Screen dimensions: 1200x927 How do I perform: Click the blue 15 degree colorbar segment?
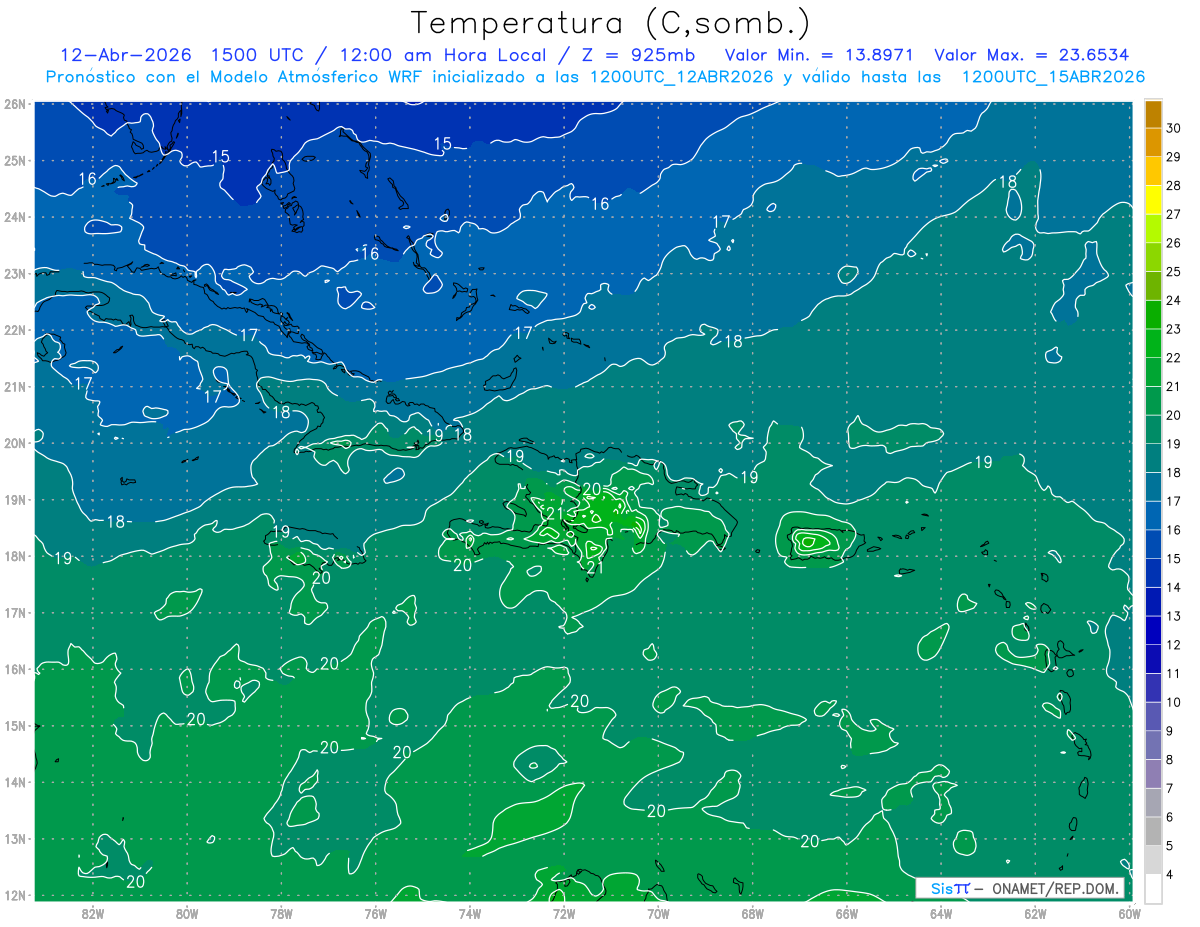[x=1153, y=544]
